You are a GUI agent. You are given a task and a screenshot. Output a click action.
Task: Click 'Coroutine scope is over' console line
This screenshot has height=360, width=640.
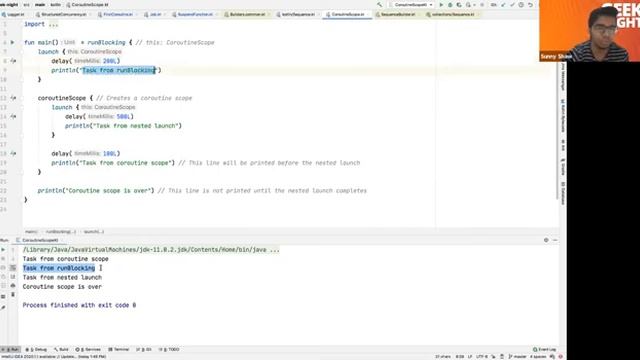pos(62,287)
